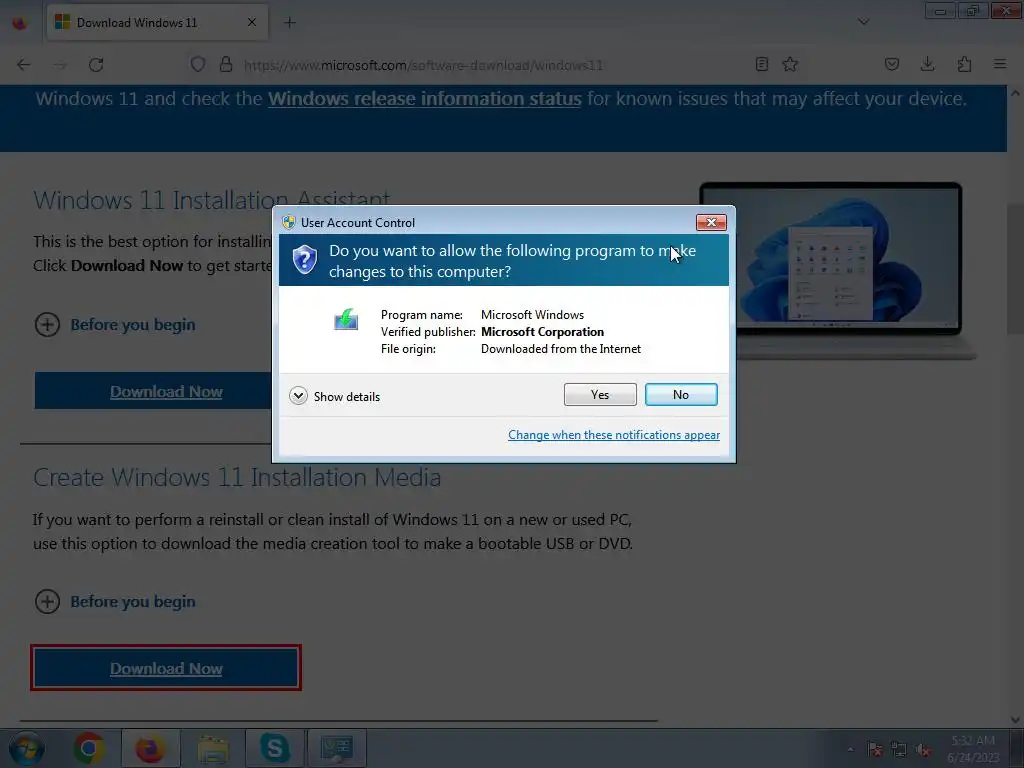Click the tracking protection shield icon
The width and height of the screenshot is (1024, 768).
(197, 65)
